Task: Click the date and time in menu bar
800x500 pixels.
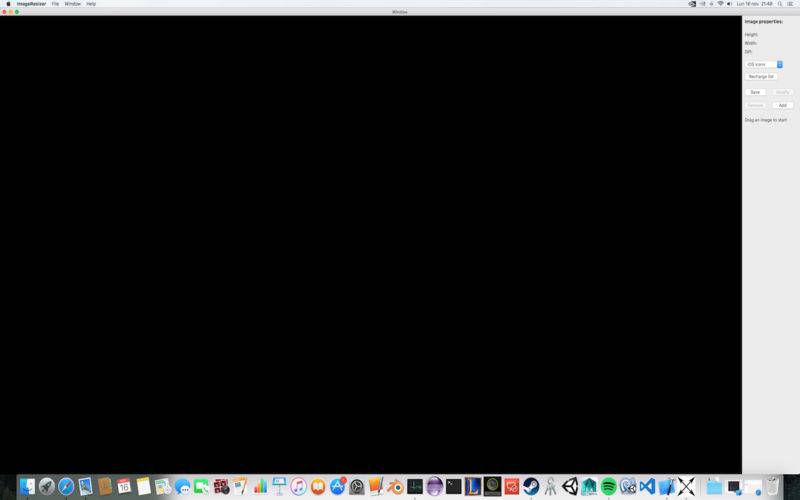Action: click(x=754, y=4)
